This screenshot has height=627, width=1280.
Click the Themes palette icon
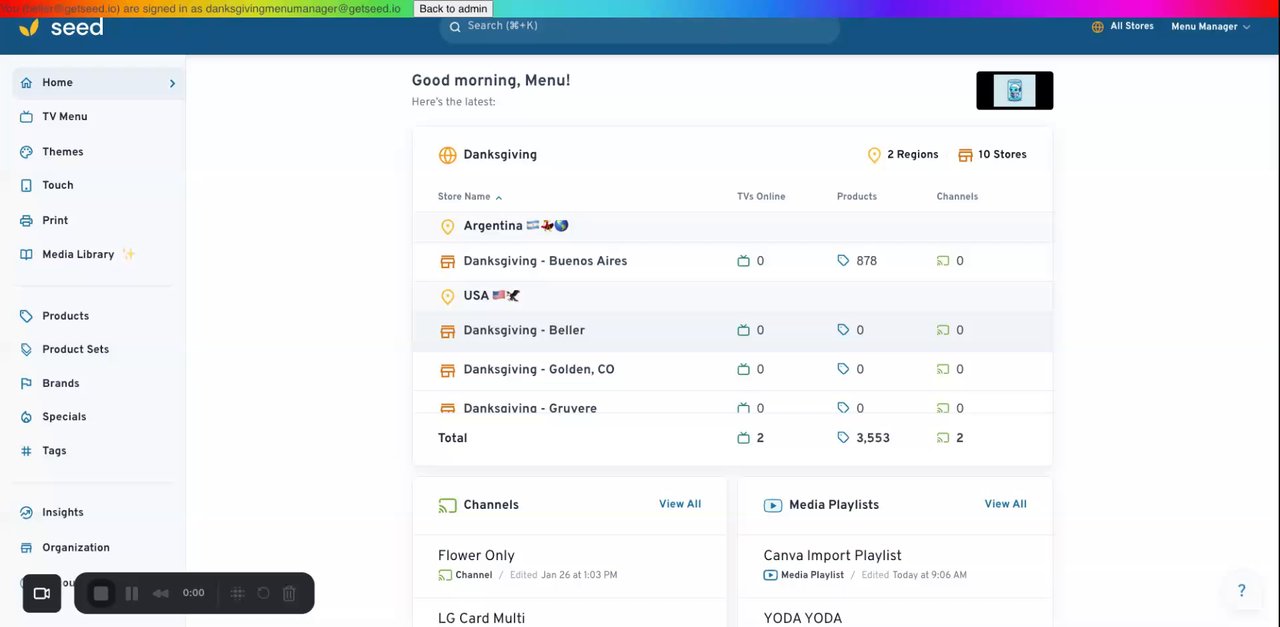[x=26, y=152]
